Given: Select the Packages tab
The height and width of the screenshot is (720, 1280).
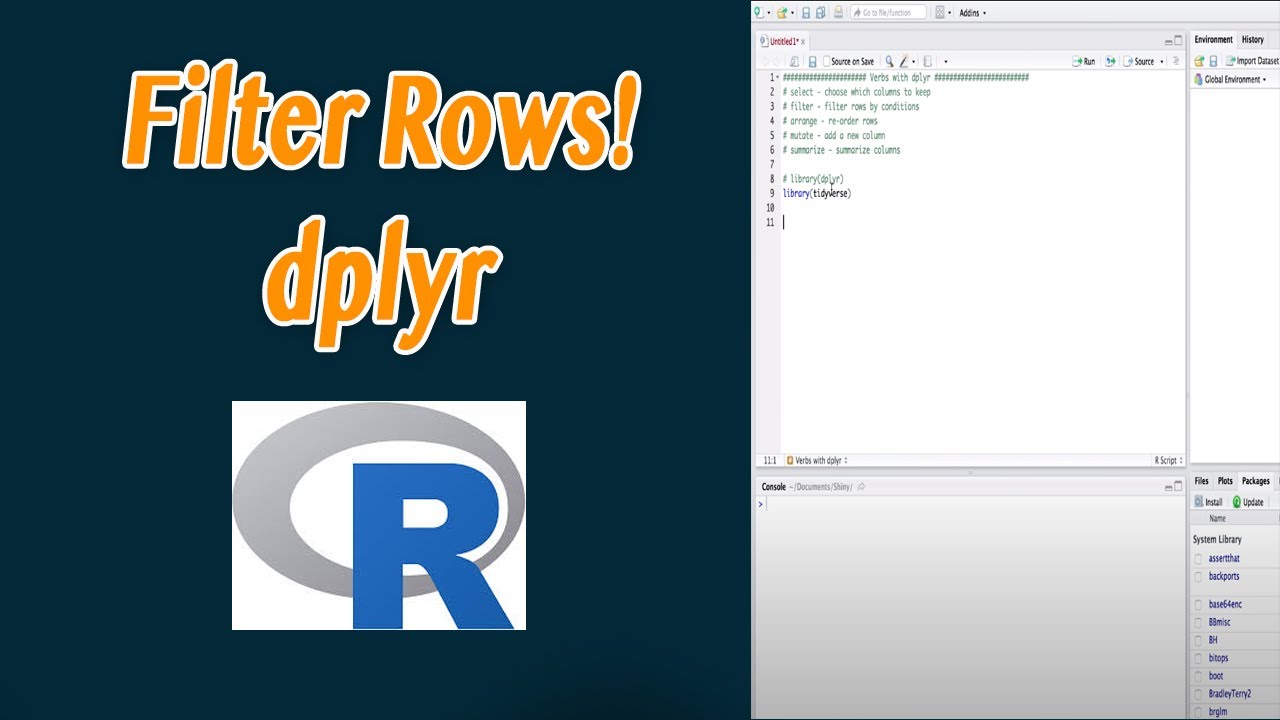Looking at the screenshot, I should [x=1256, y=481].
